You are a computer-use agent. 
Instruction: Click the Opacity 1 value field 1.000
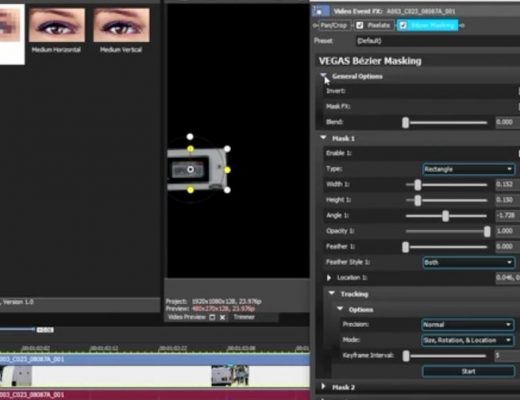tap(507, 231)
